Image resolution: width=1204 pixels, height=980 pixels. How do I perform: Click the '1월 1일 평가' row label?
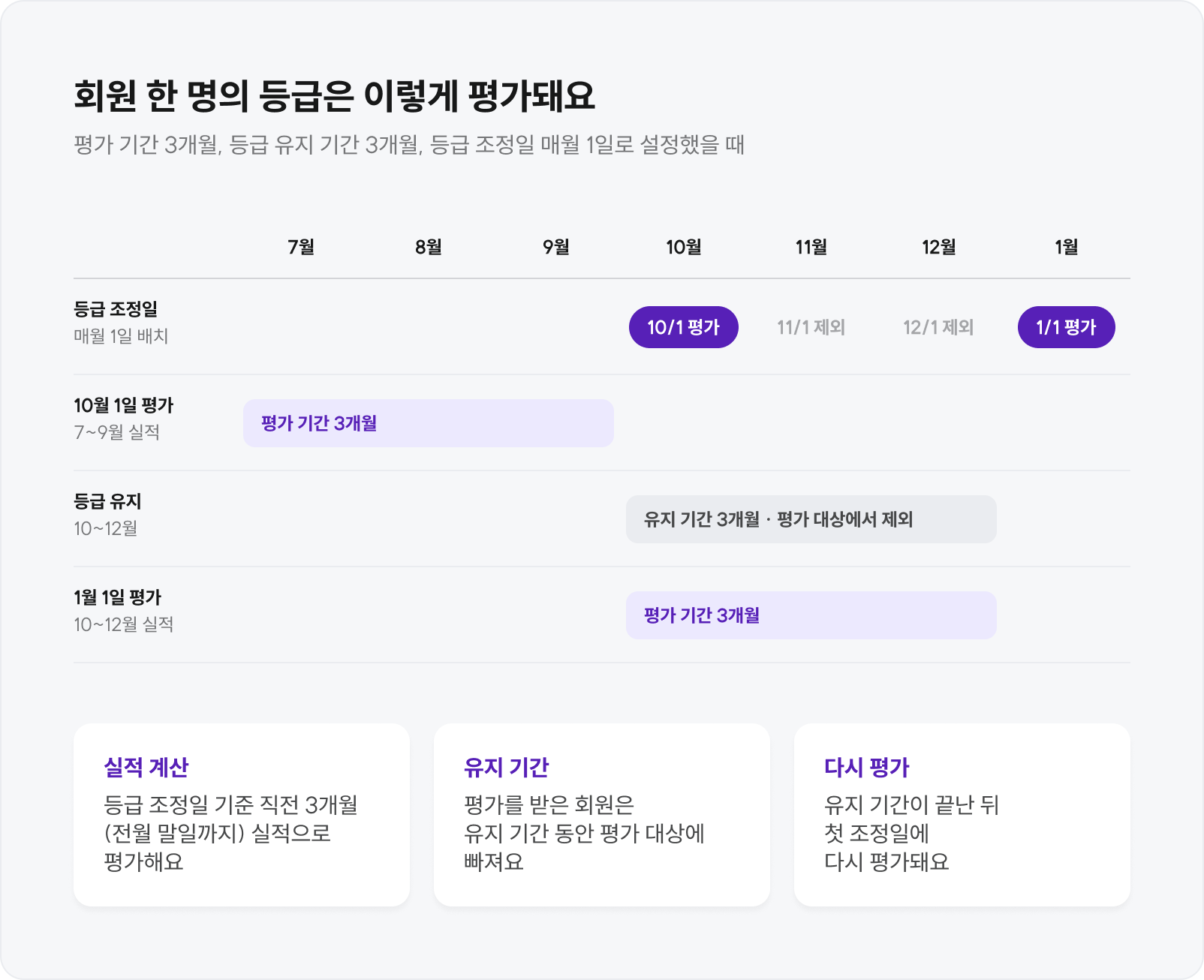pos(118,597)
